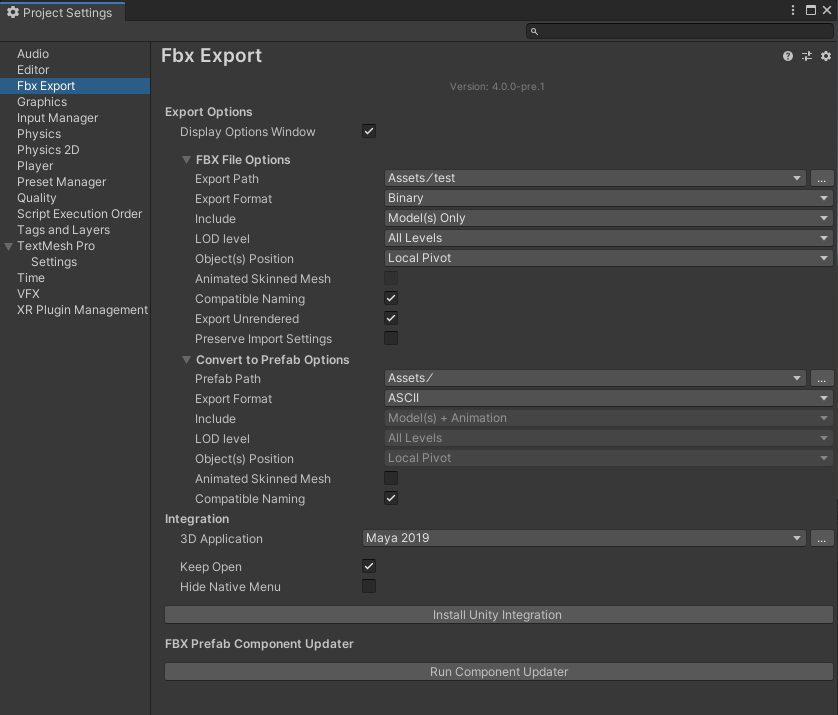Viewport: 838px width, 715px height.
Task: Click the magnifier icon in the search field
Action: [x=534, y=30]
